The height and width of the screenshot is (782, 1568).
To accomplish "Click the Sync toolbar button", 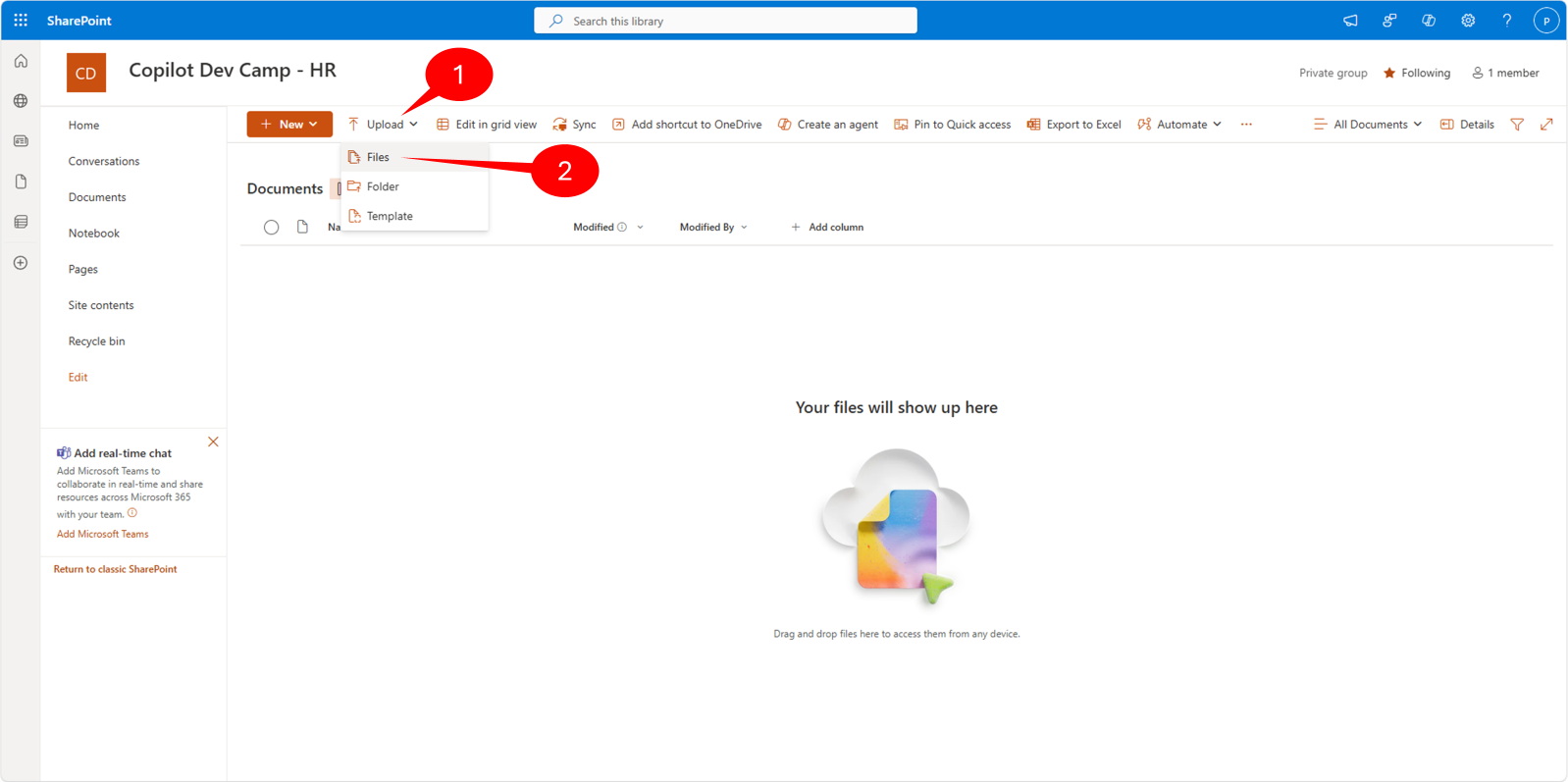I will [575, 125].
